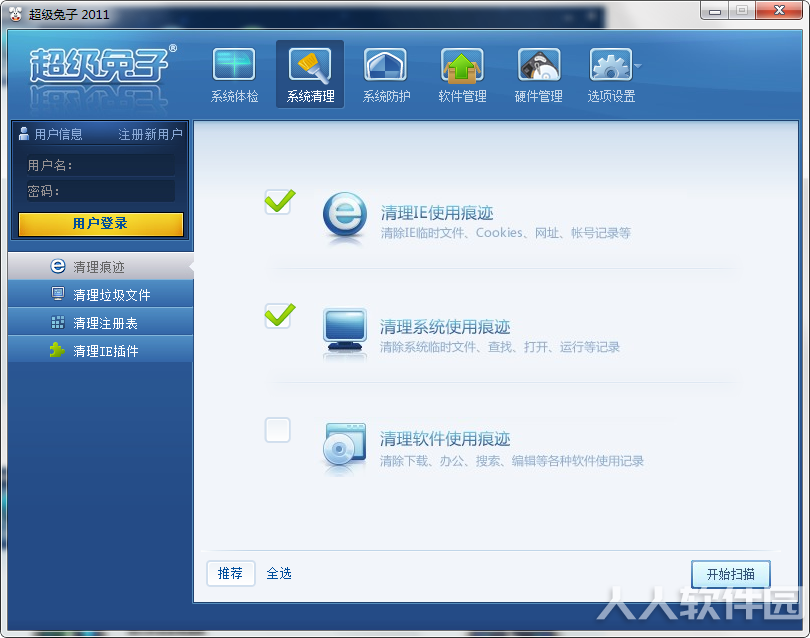Viewport: 810px width, 638px height.
Task: Minimize the 超级兔子 2011 window
Action: pyautogui.click(x=715, y=11)
